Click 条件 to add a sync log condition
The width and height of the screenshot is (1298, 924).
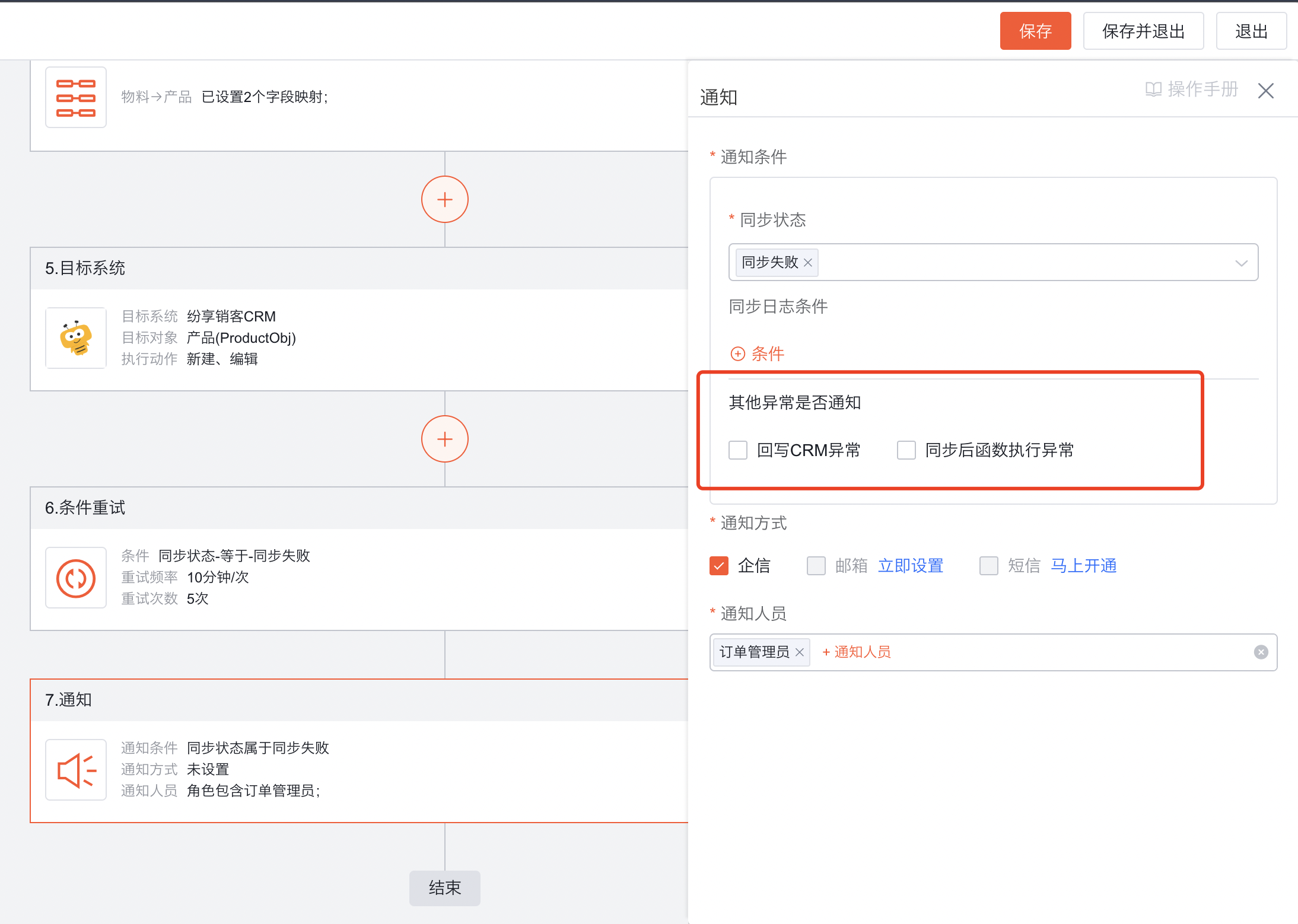pyautogui.click(x=767, y=353)
